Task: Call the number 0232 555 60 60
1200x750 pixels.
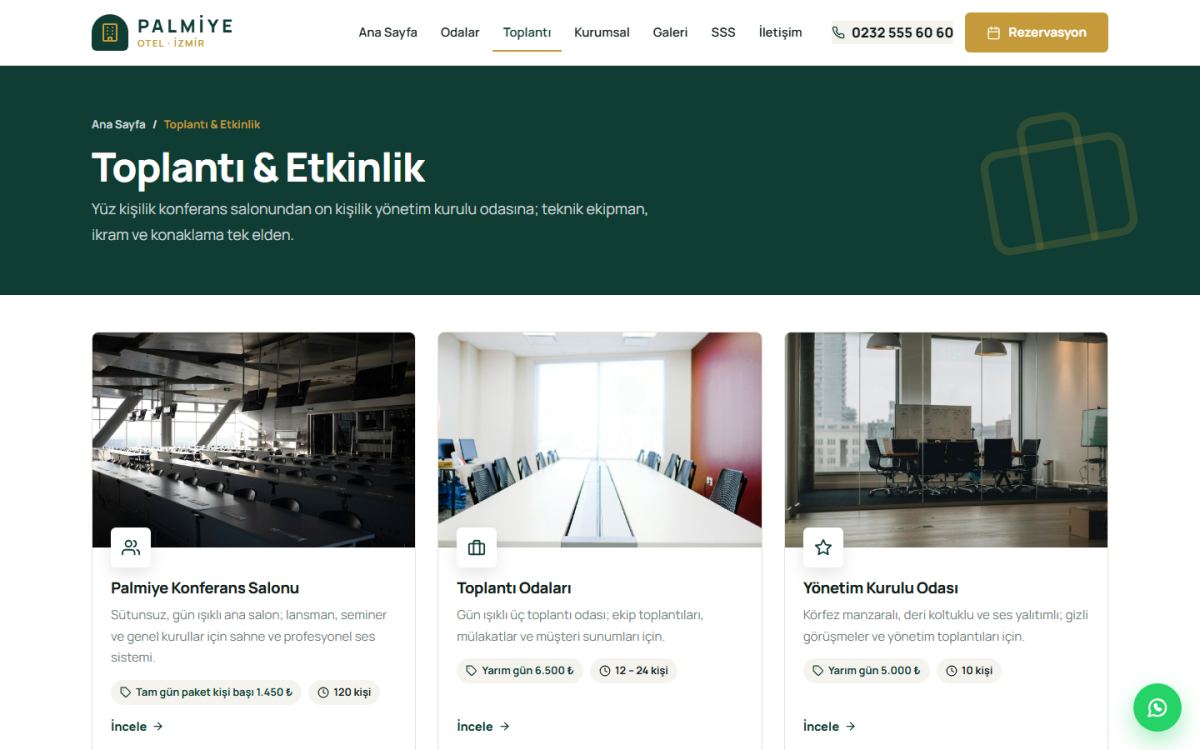Action: [892, 33]
